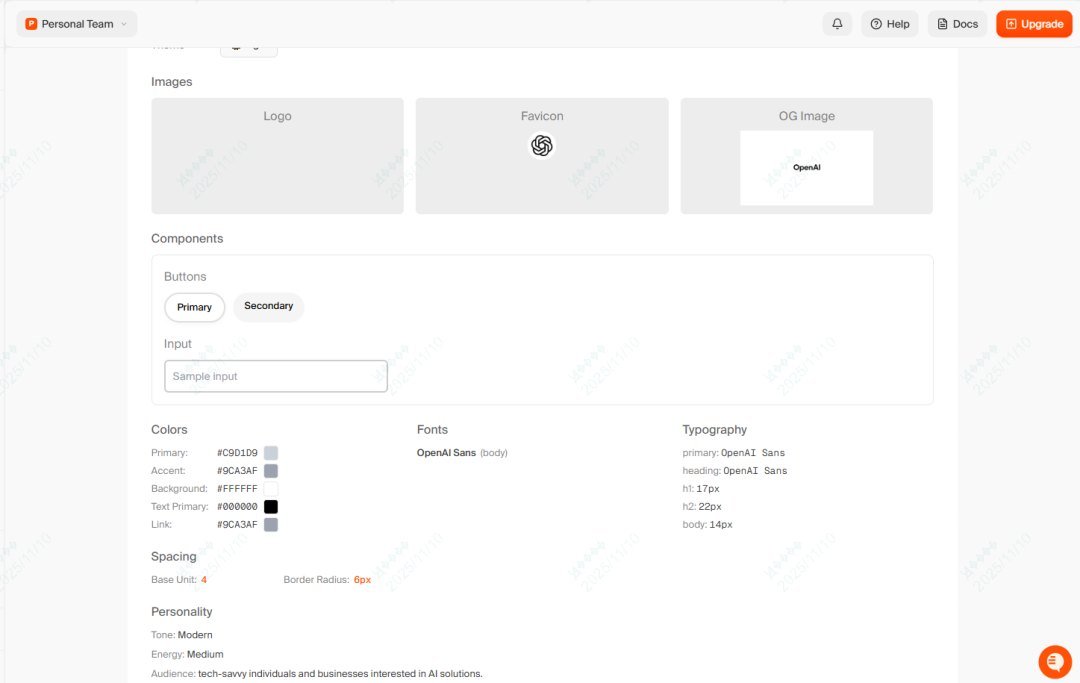Click the question mark Help icon

click(x=875, y=24)
